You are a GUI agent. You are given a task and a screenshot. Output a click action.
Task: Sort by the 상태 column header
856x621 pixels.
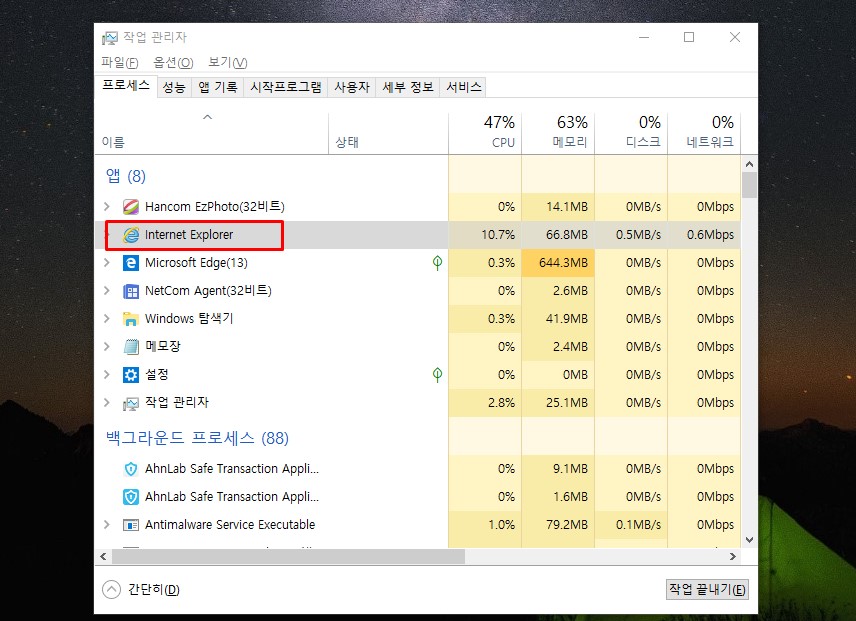point(388,134)
